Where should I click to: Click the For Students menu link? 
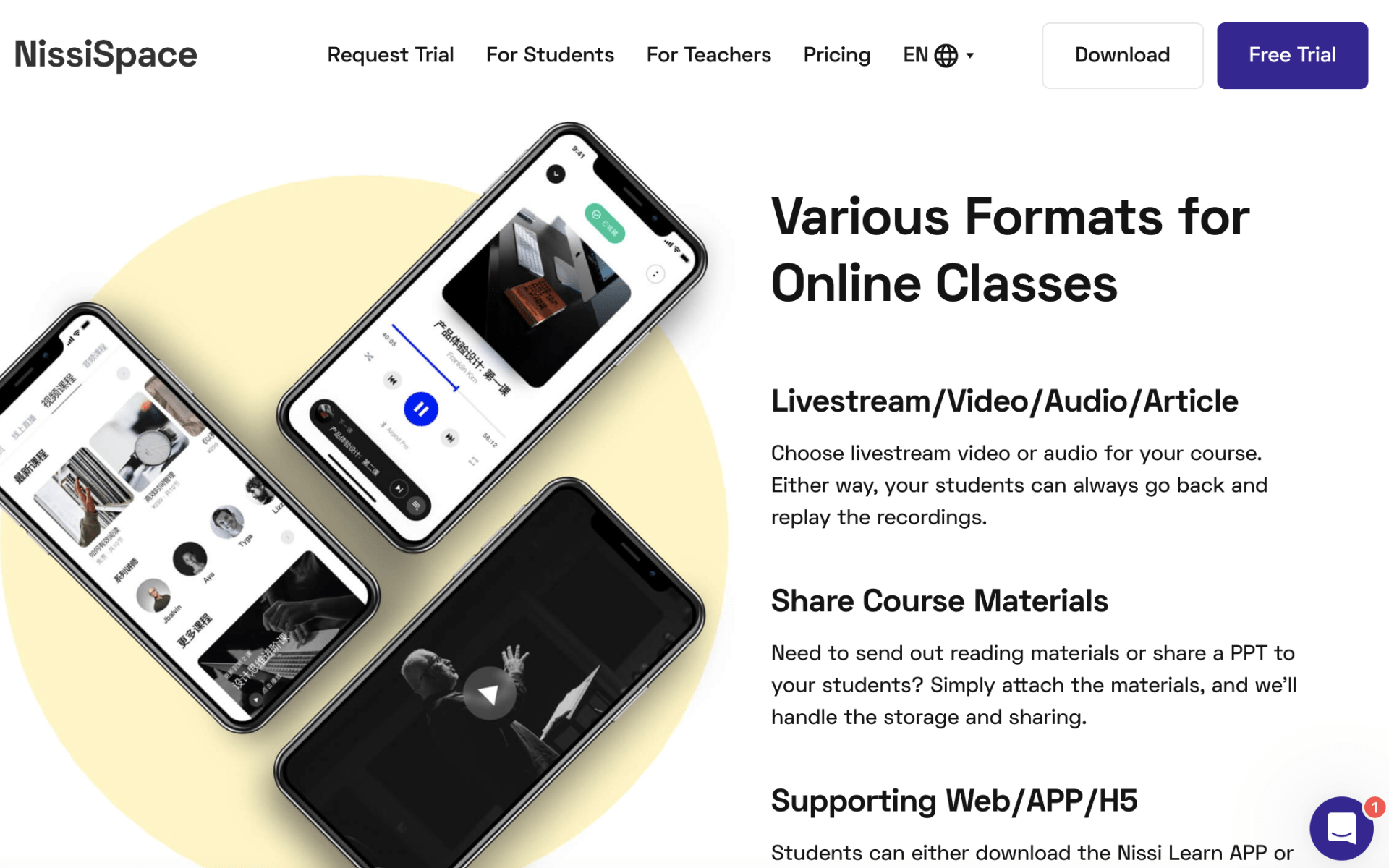click(x=550, y=56)
